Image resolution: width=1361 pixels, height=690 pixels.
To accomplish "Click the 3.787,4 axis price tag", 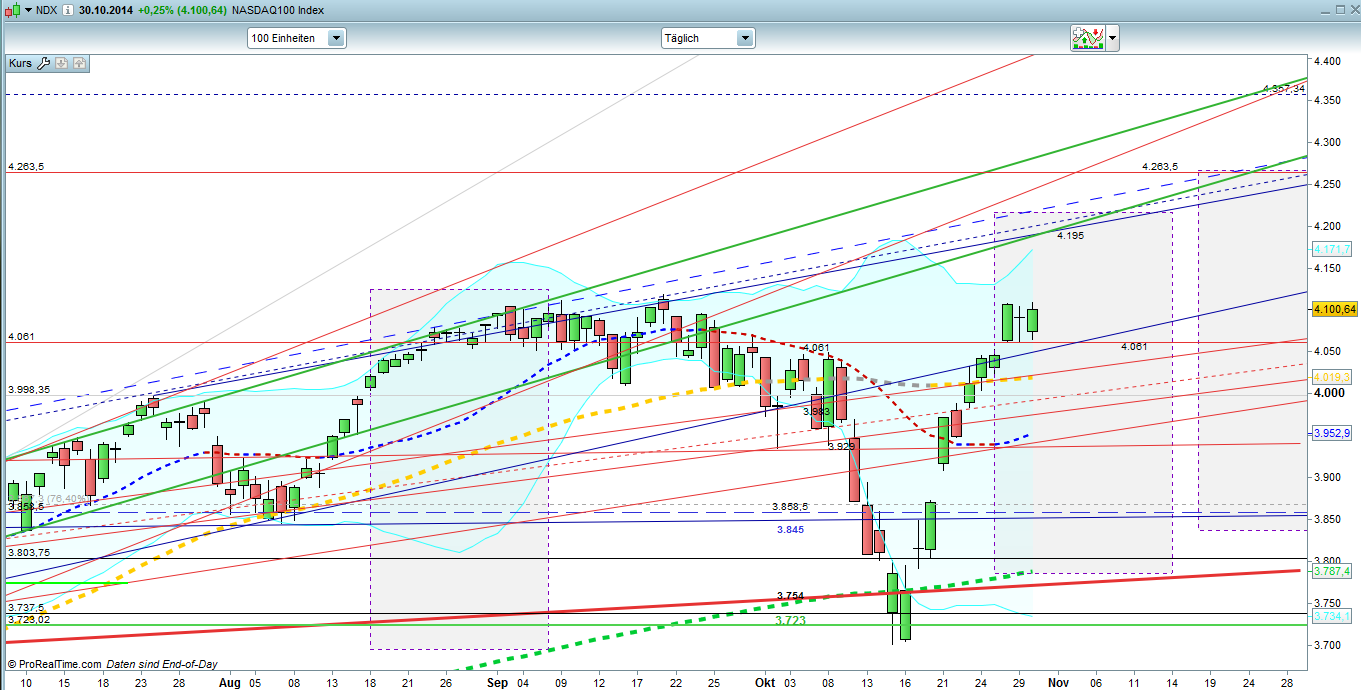I will [x=1331, y=570].
